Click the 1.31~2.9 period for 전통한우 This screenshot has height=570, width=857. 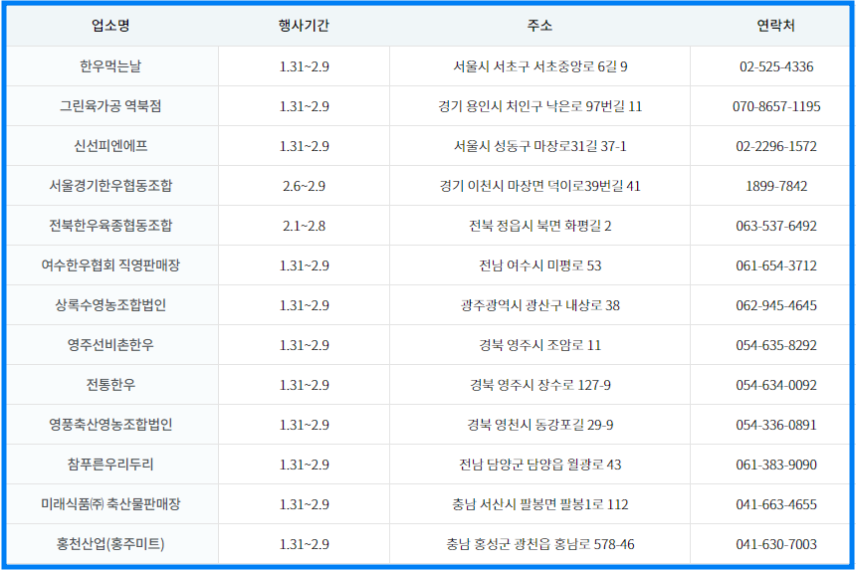pos(304,385)
